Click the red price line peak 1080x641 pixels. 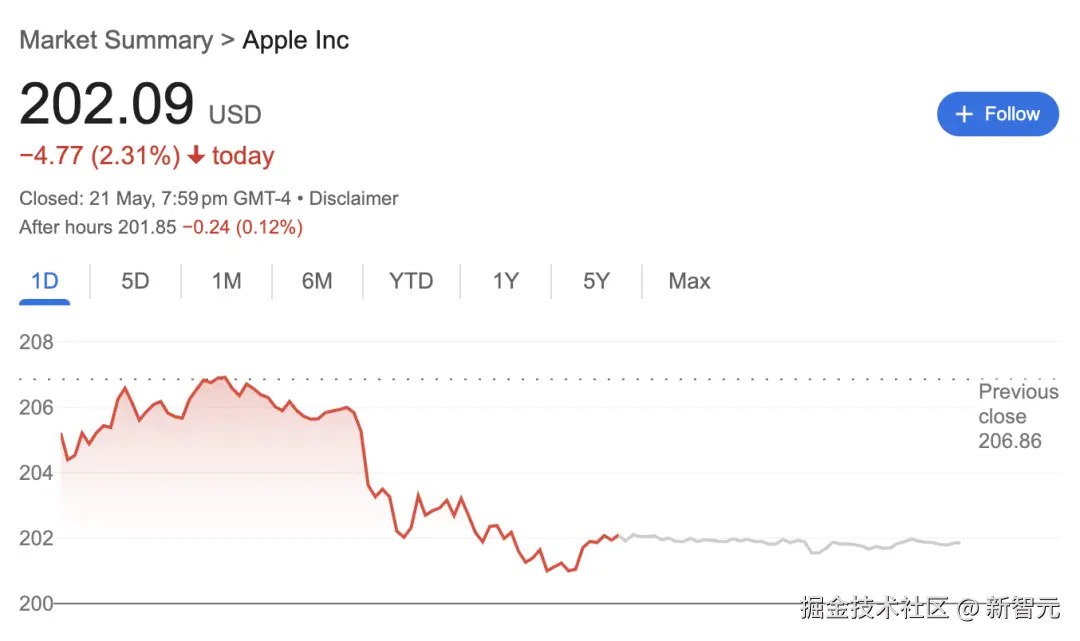(221, 378)
